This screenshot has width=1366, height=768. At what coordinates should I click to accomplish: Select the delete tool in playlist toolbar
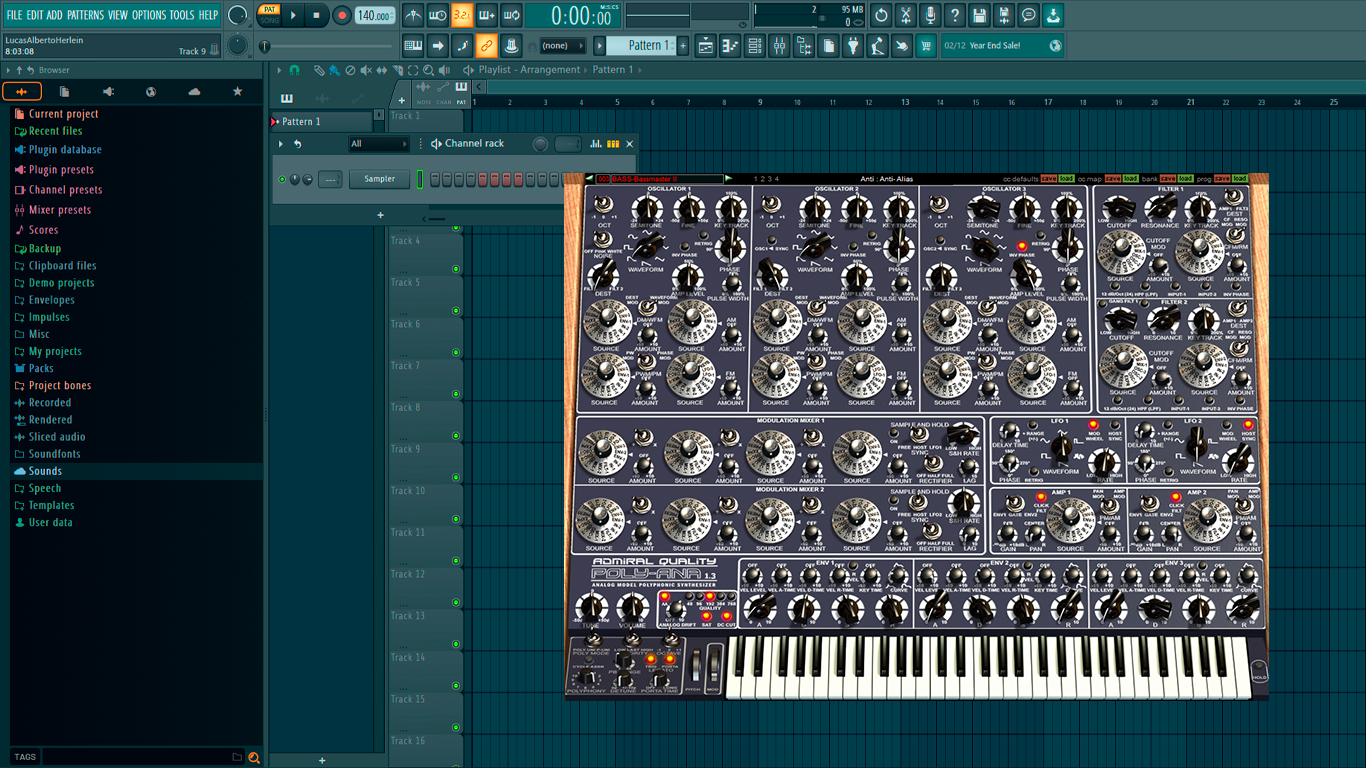[350, 70]
